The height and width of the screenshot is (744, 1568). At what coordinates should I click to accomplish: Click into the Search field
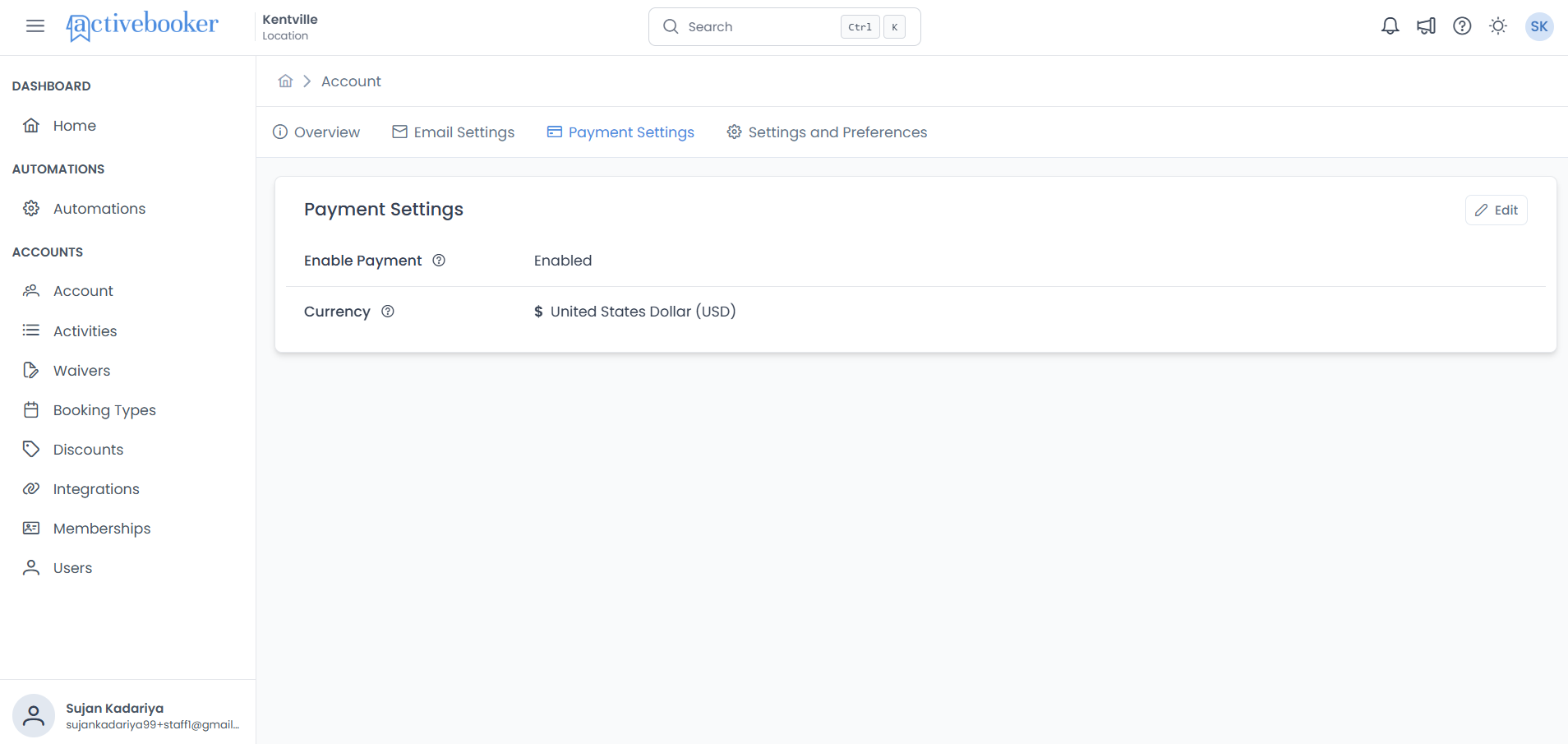[x=785, y=26]
